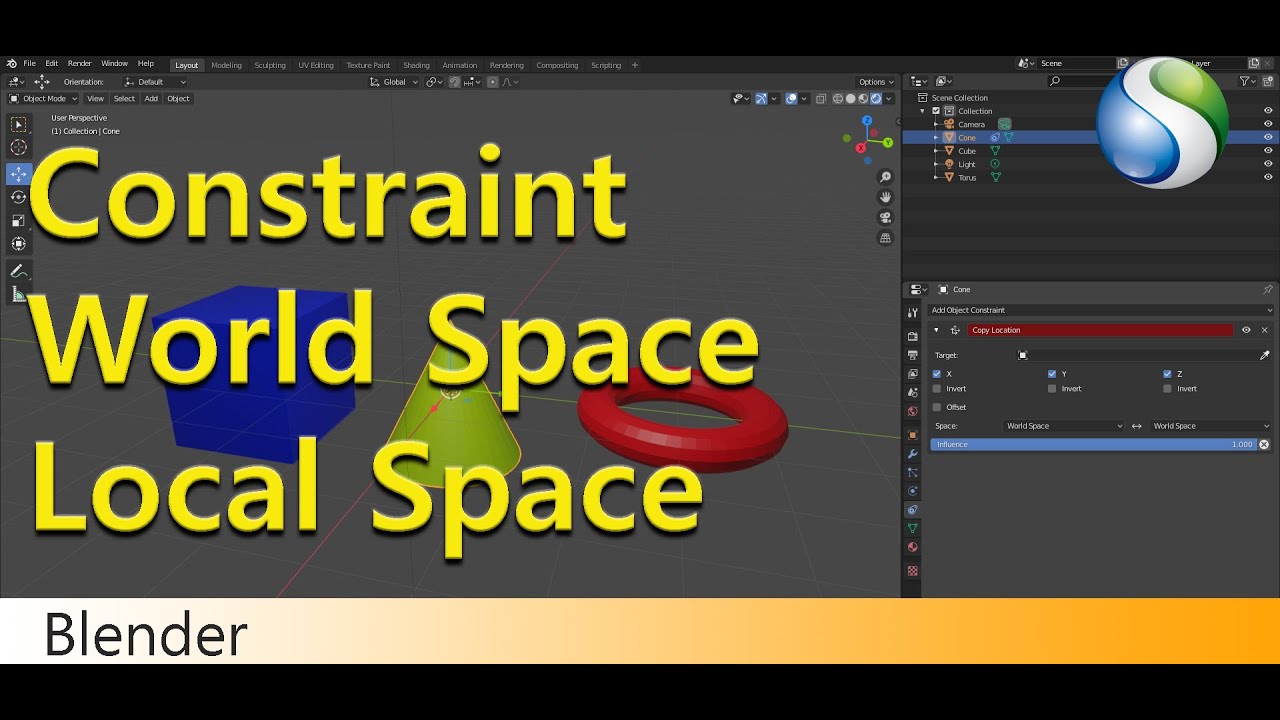1280x720 pixels.
Task: Toggle the Collection exclude checkbox
Action: pos(936,111)
